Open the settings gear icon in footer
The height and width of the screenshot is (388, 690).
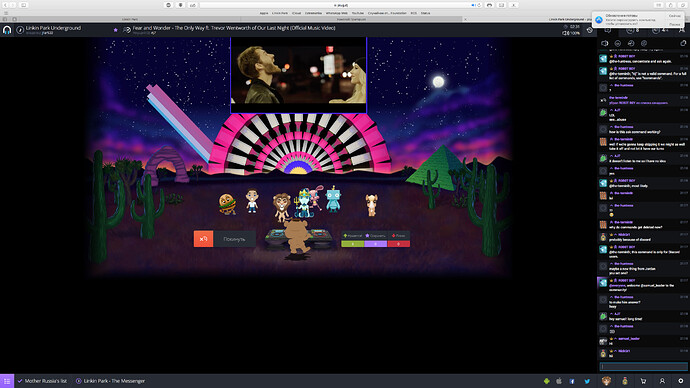(x=680, y=381)
